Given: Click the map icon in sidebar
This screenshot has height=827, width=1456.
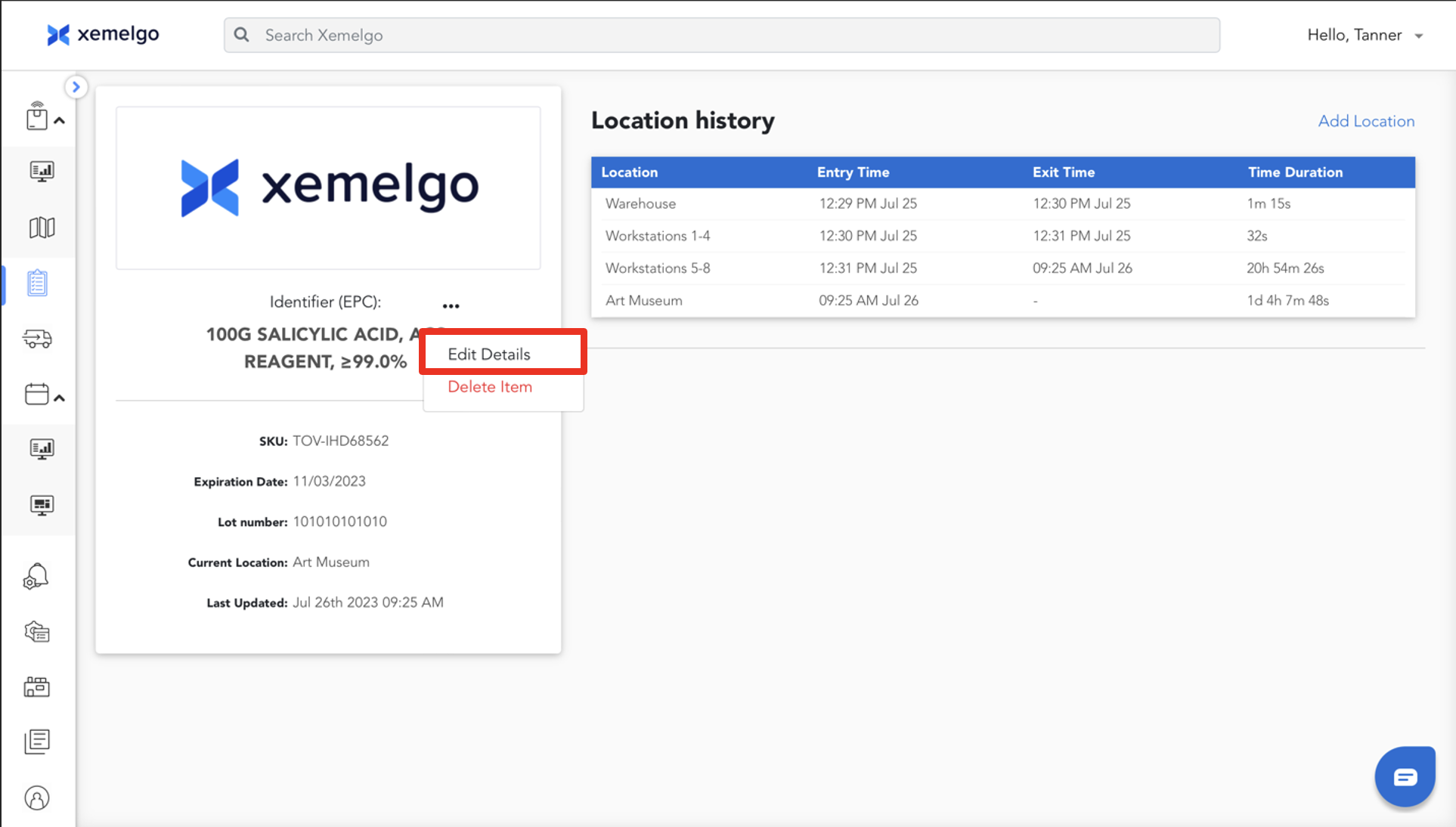Looking at the screenshot, I should [x=42, y=228].
